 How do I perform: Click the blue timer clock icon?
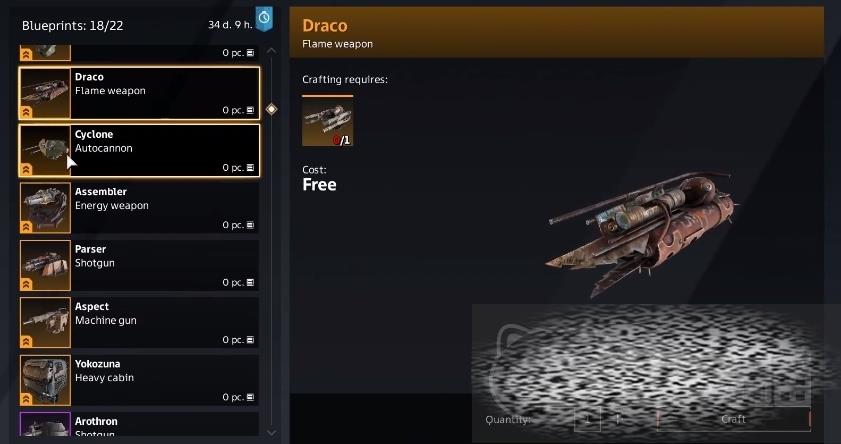click(x=264, y=19)
